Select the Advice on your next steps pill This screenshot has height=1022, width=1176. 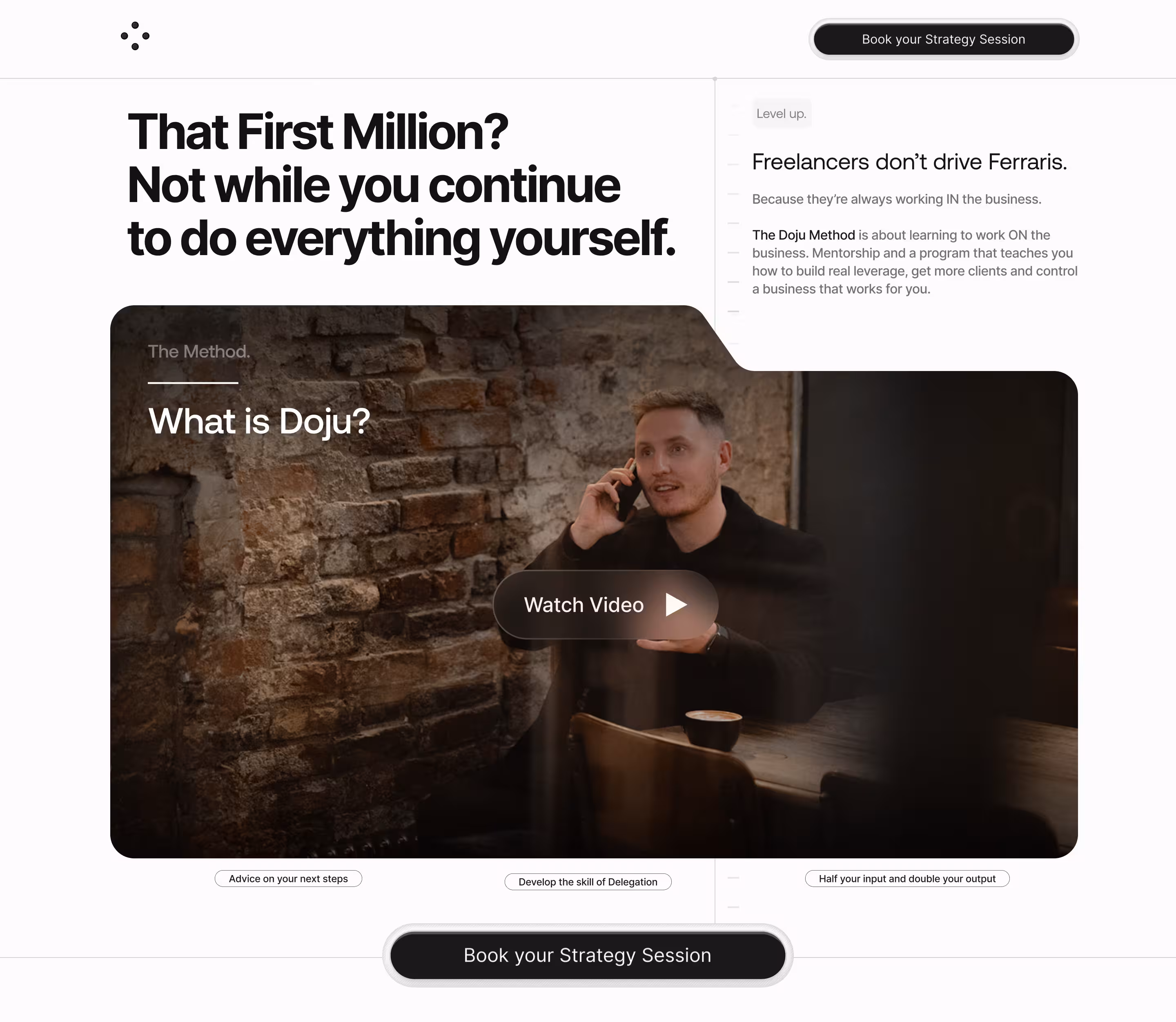pyautogui.click(x=288, y=879)
